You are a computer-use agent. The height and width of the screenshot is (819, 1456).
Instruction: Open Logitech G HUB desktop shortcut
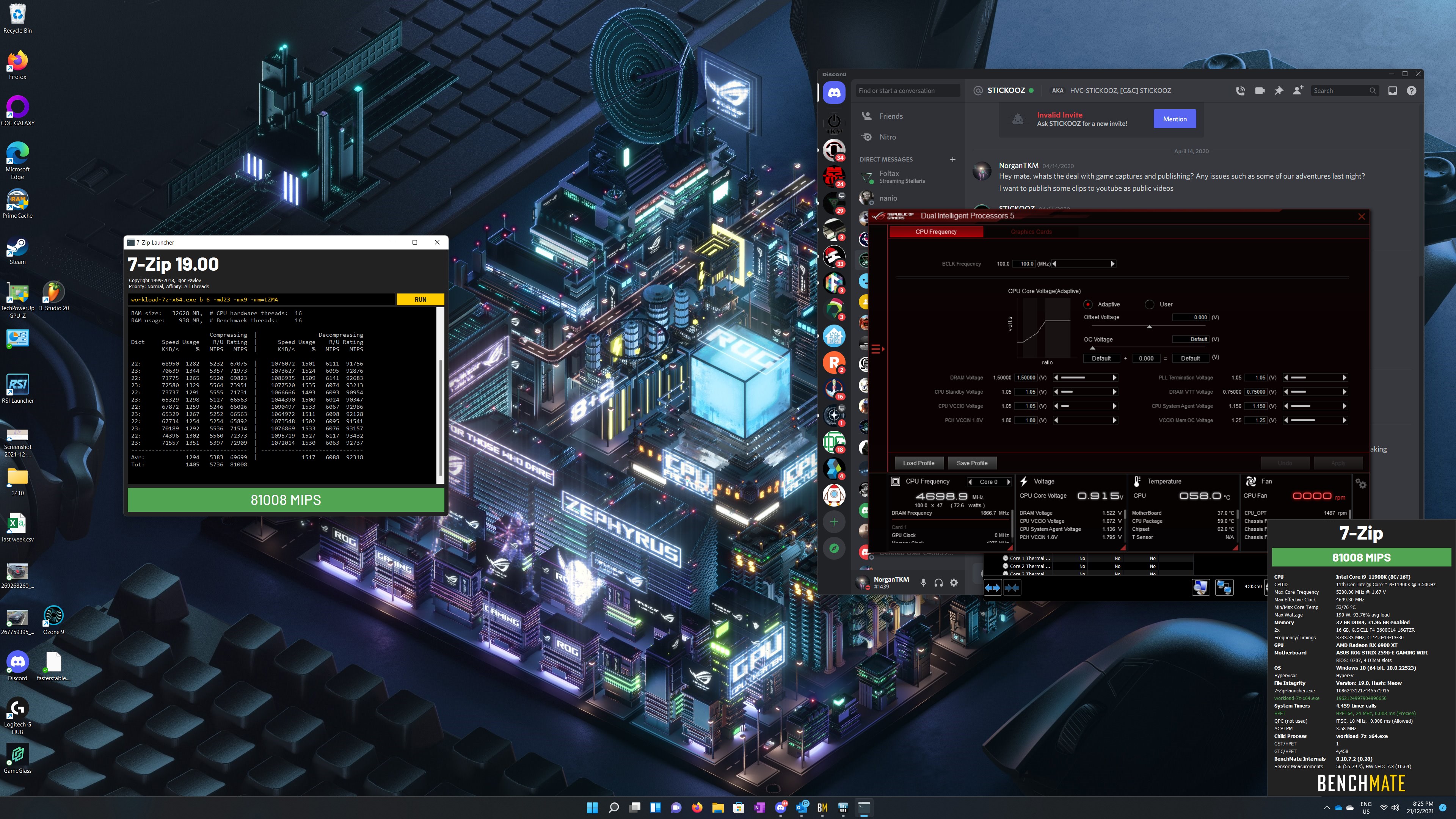17,715
